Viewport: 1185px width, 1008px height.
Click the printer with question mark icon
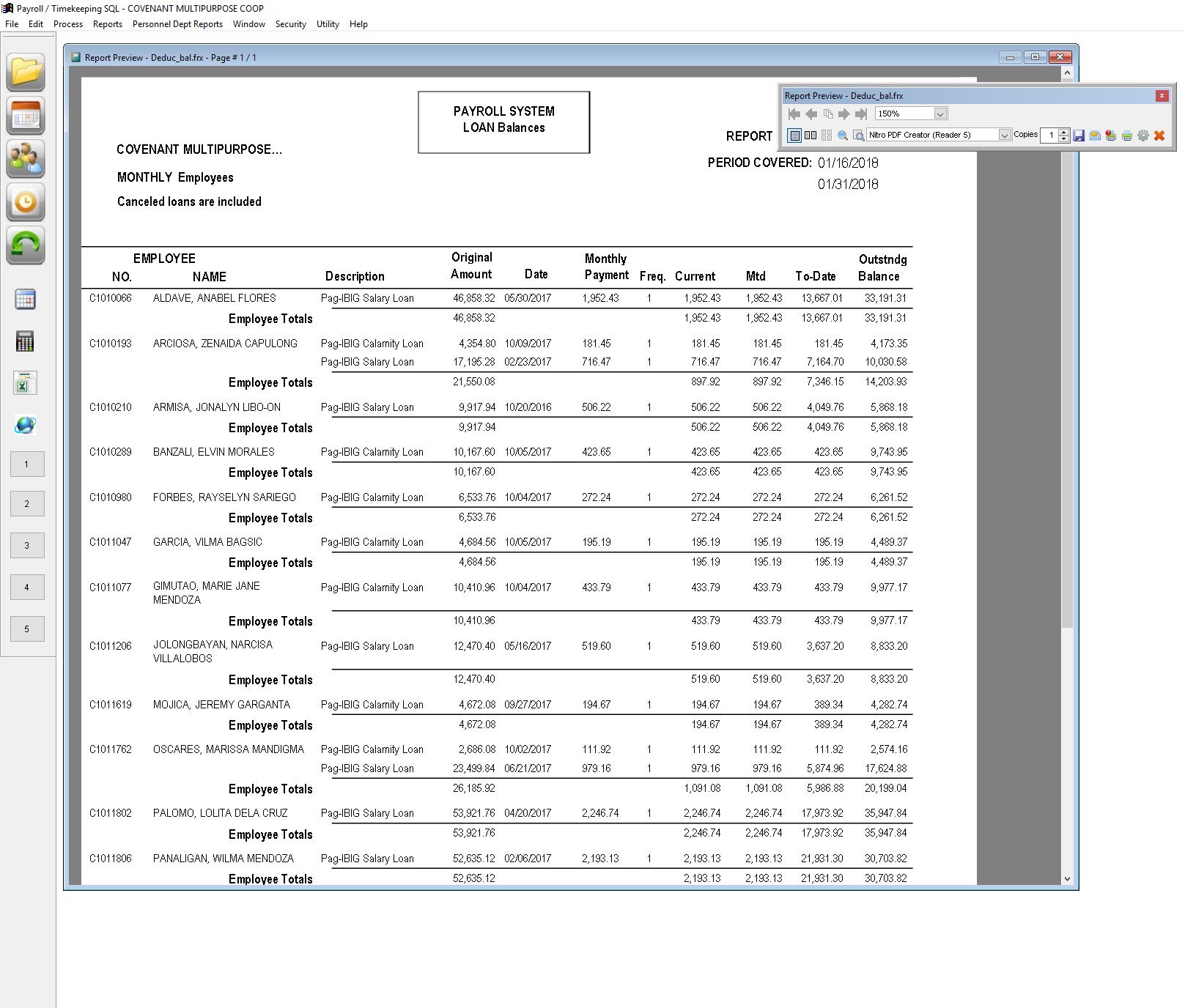click(1111, 136)
